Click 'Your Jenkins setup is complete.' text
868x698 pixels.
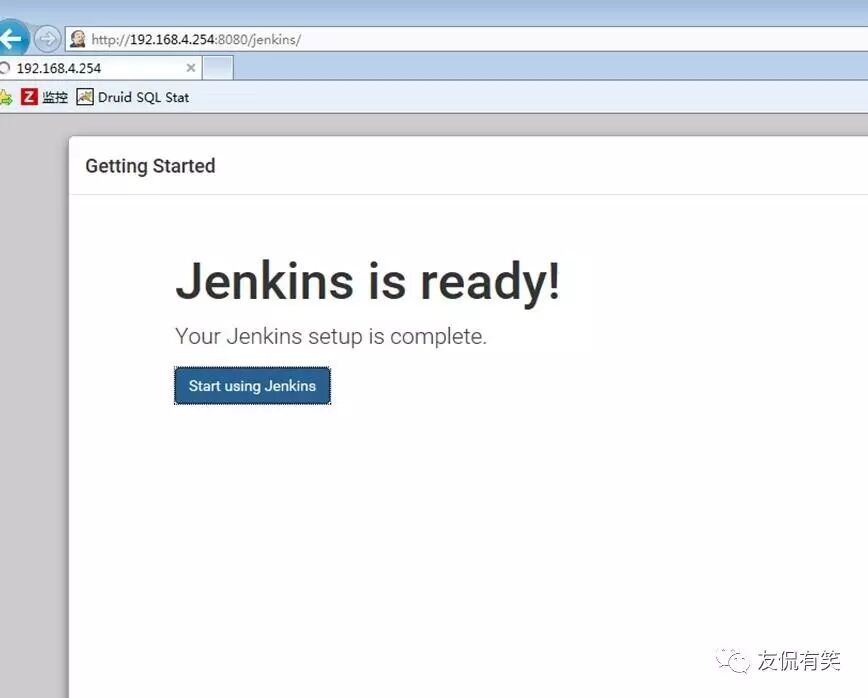click(331, 337)
